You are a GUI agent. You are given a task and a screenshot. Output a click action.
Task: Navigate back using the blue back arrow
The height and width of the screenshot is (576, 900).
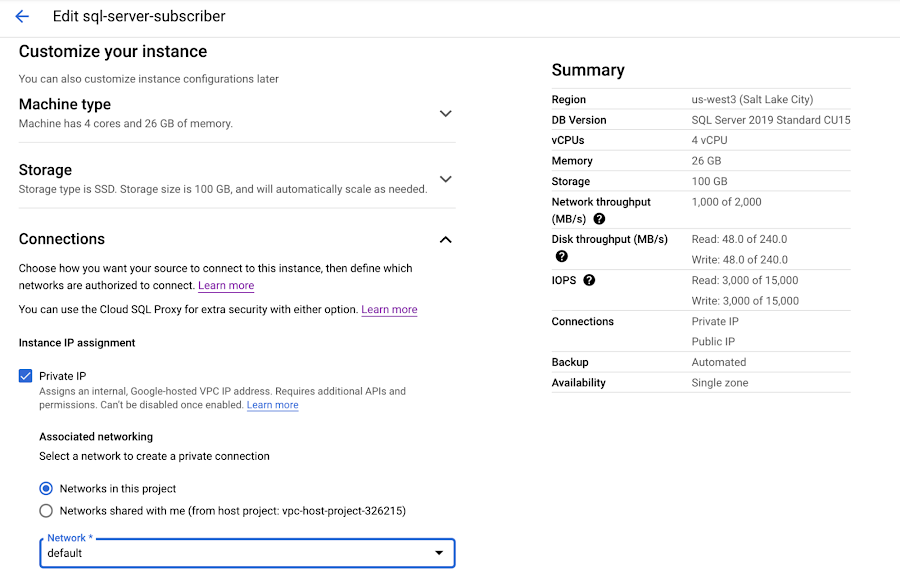click(x=22, y=16)
